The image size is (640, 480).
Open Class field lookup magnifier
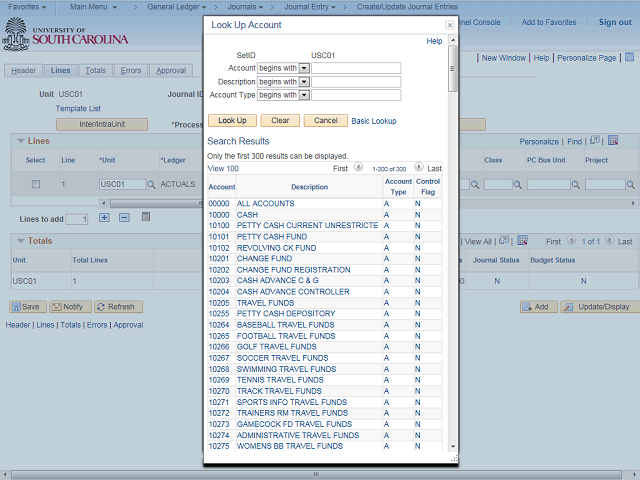tap(518, 184)
